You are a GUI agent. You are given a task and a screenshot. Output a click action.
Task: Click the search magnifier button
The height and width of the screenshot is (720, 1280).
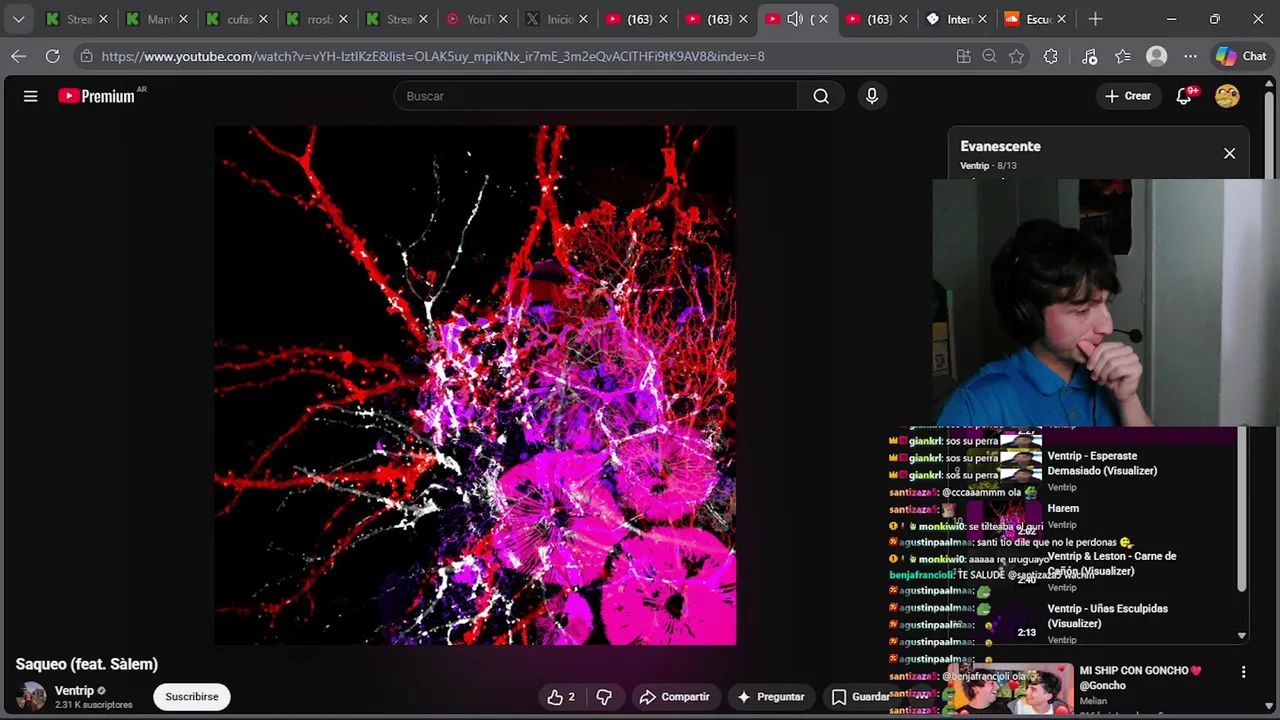point(821,96)
